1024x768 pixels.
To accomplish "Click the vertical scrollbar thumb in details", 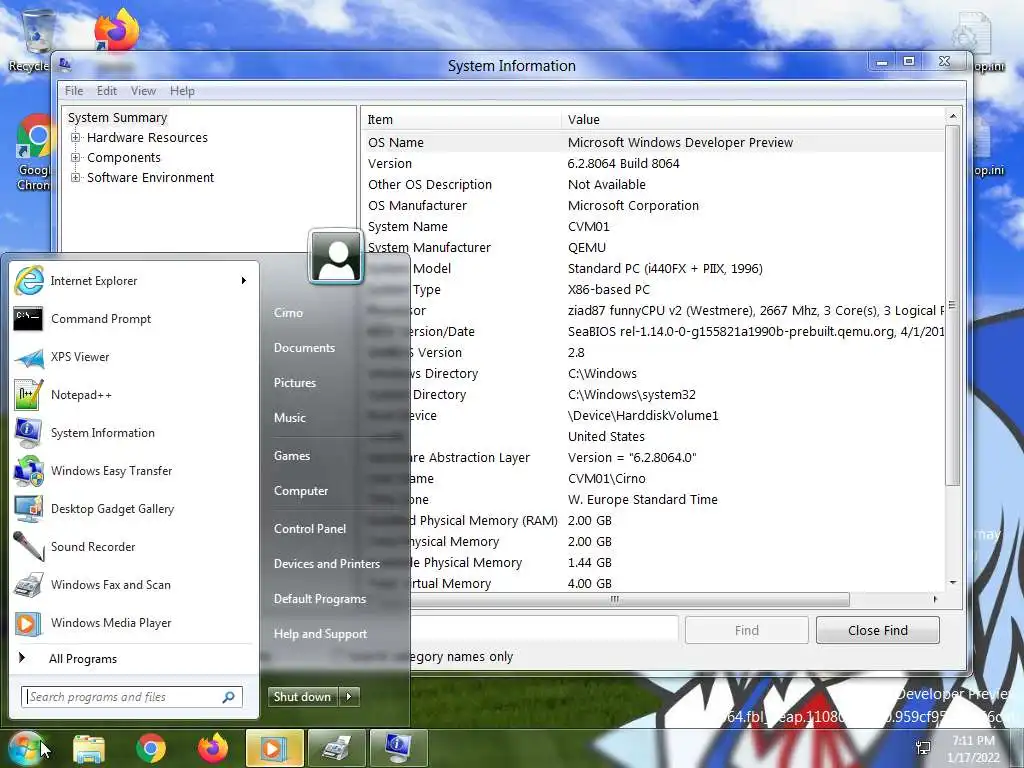I will point(952,306).
